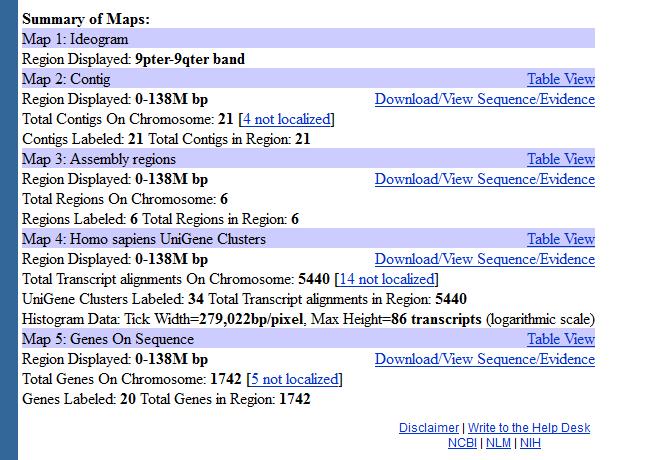Open Table View for Map 3: Assembly regions
This screenshot has width=649, height=460.
tap(561, 159)
